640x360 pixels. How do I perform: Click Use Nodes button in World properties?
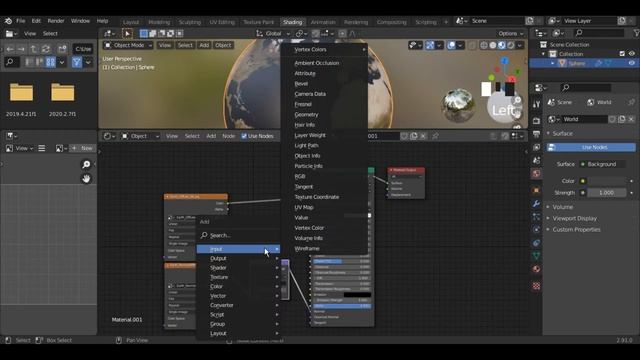591,147
